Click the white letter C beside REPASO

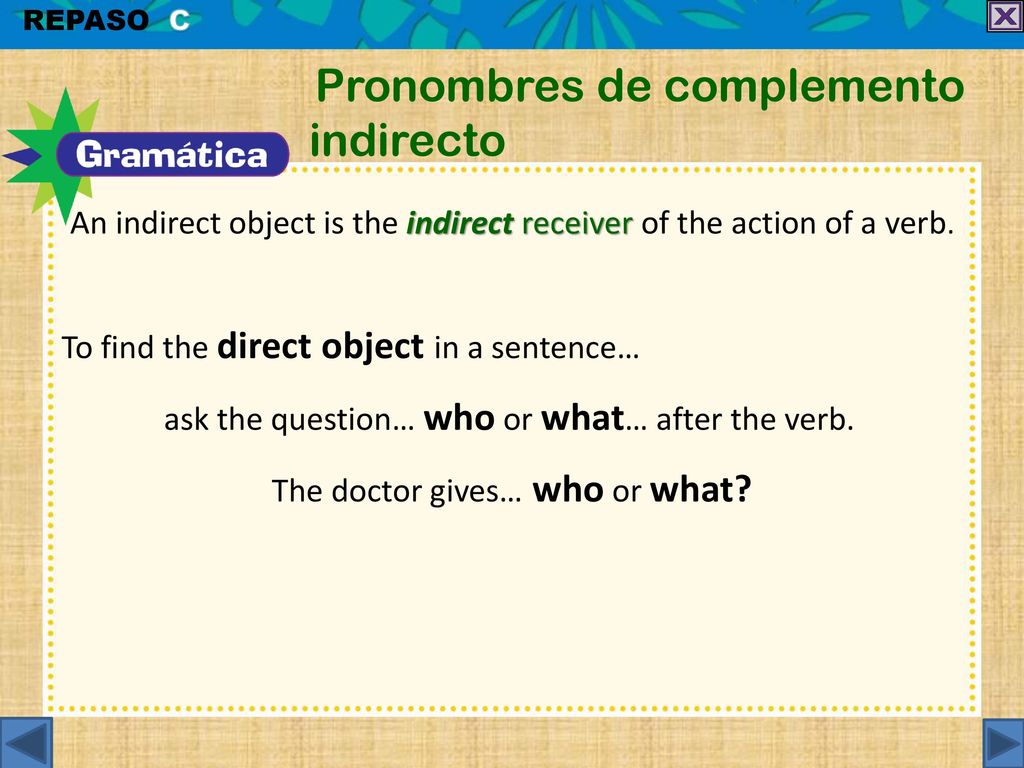click(180, 21)
